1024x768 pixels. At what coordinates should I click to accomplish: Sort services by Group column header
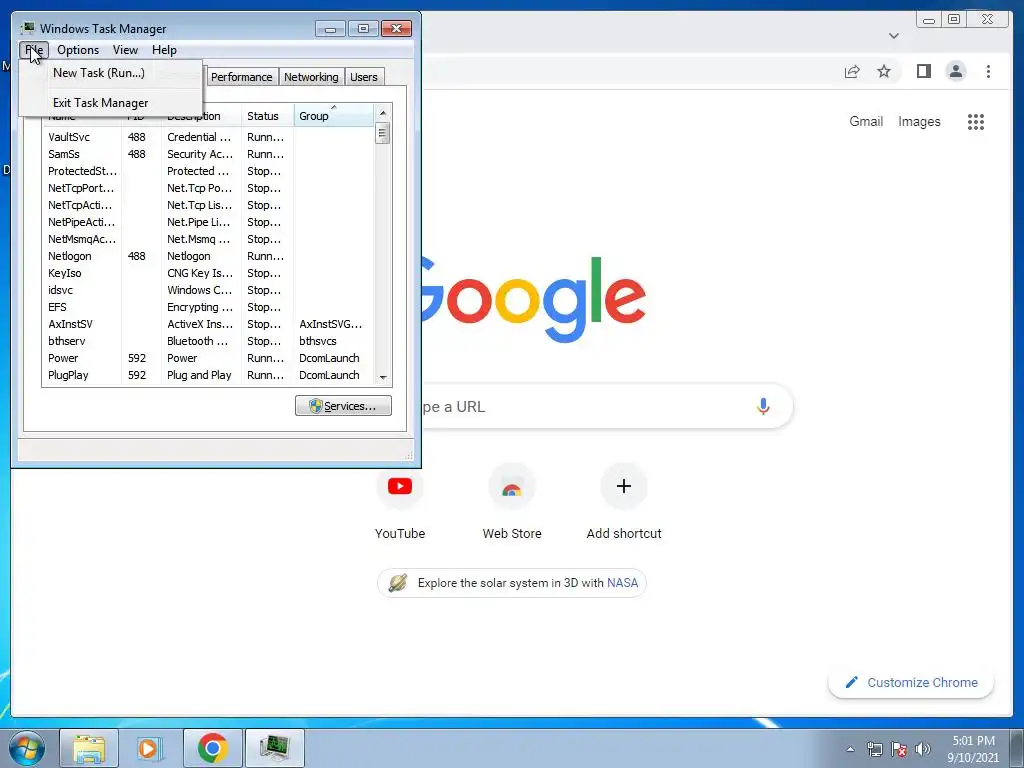334,116
